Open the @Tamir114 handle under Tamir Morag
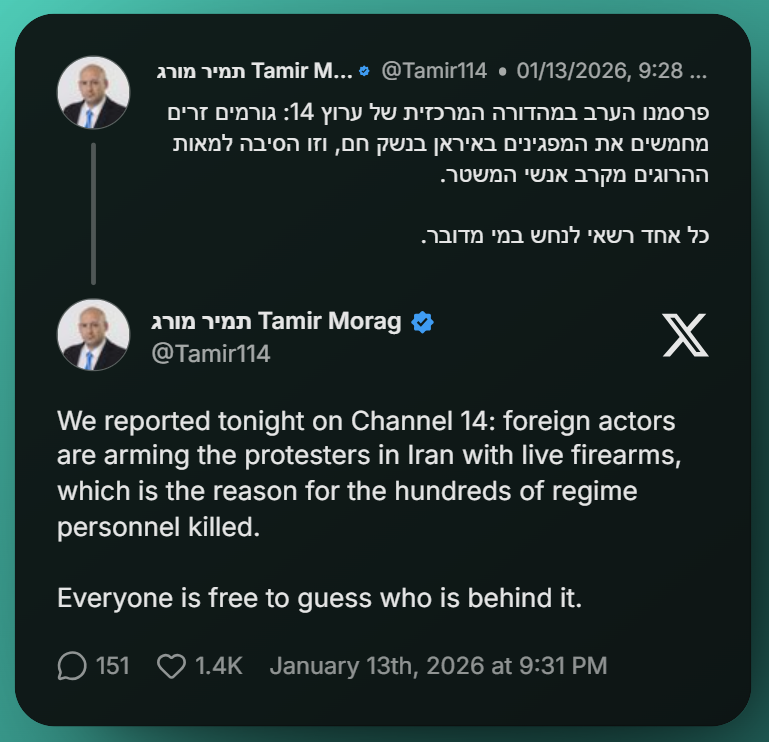769x742 pixels. [x=210, y=354]
